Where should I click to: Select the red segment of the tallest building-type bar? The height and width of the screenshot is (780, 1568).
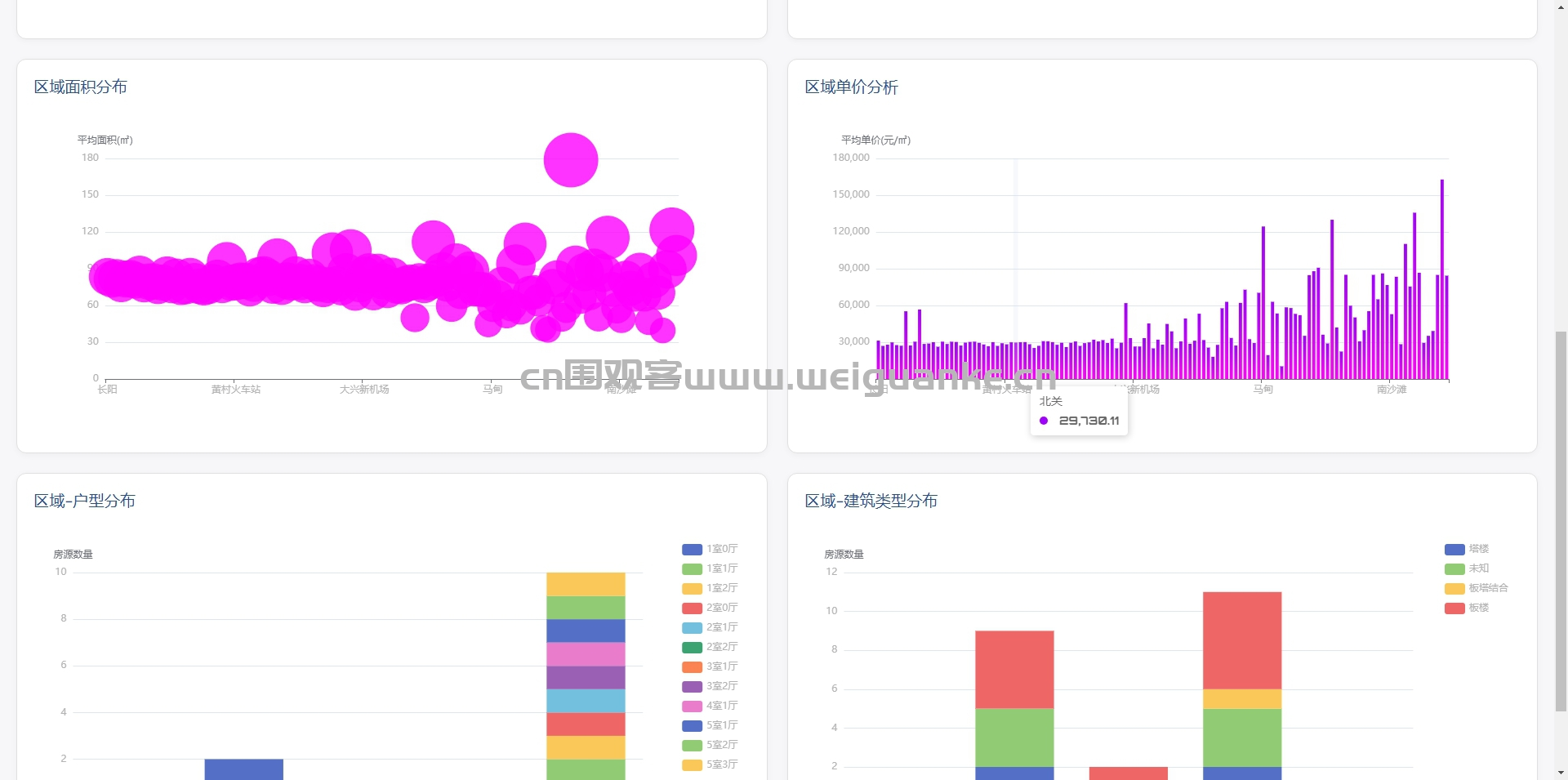1242,640
